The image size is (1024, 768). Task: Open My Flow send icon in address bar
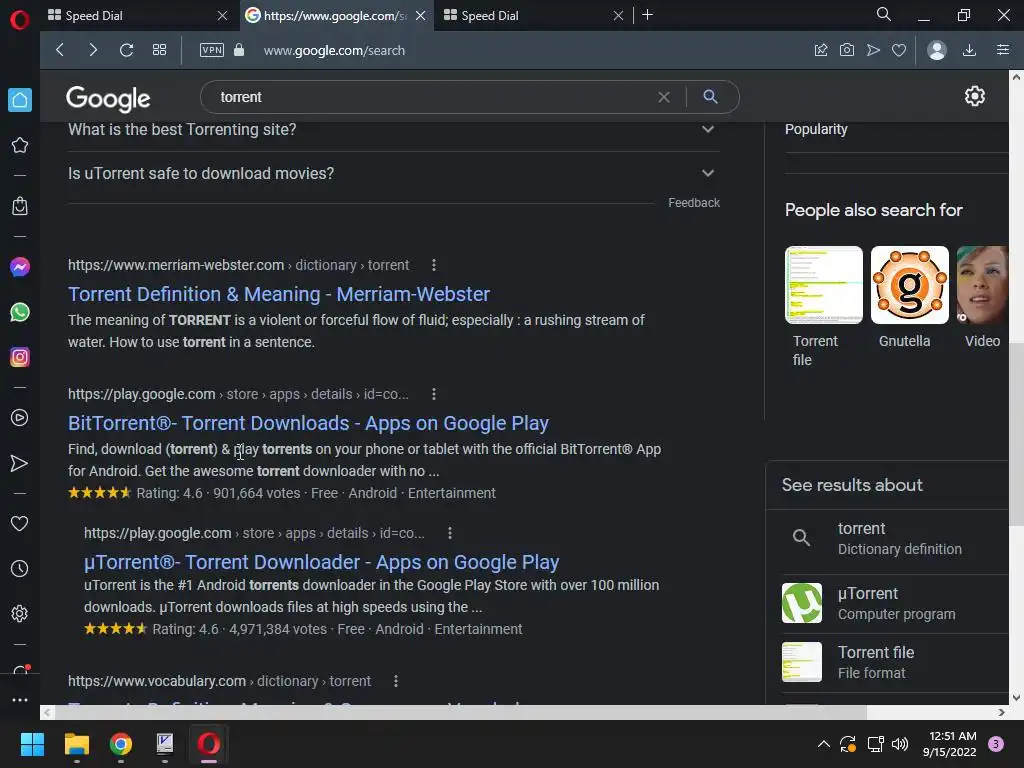pos(873,50)
